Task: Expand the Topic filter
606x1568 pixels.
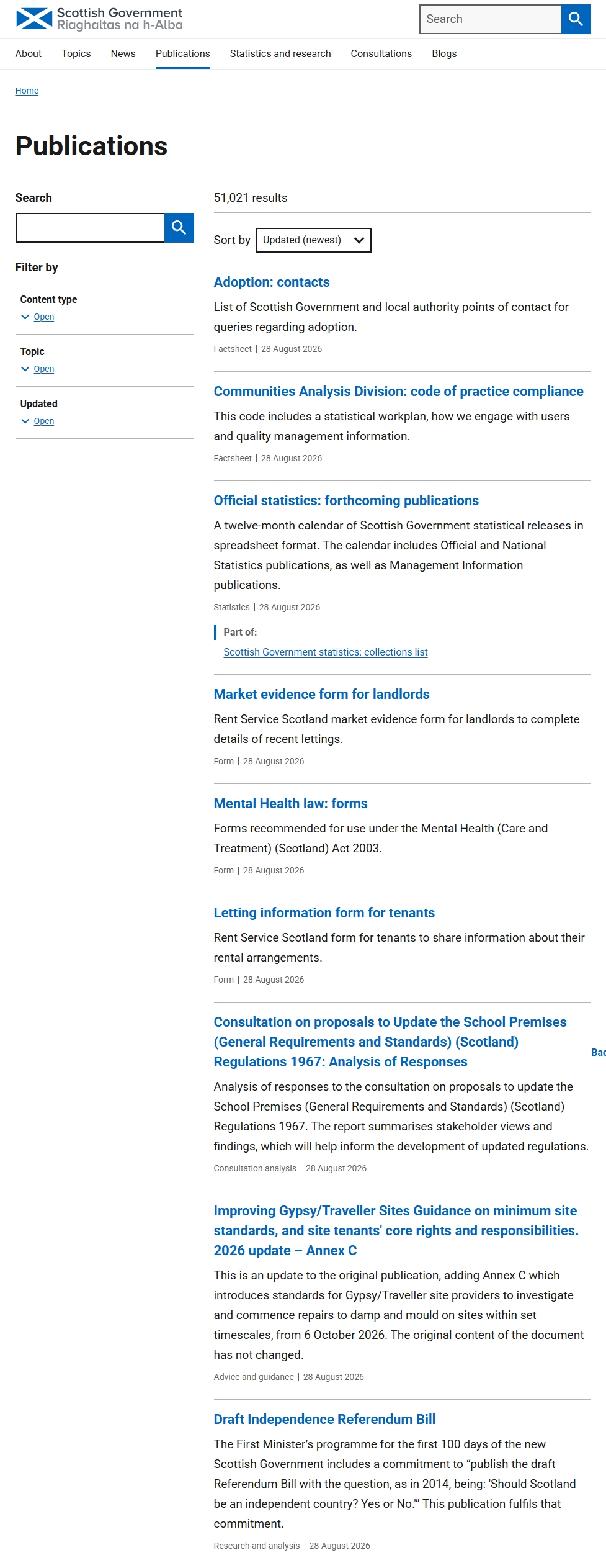Action: 43,369
